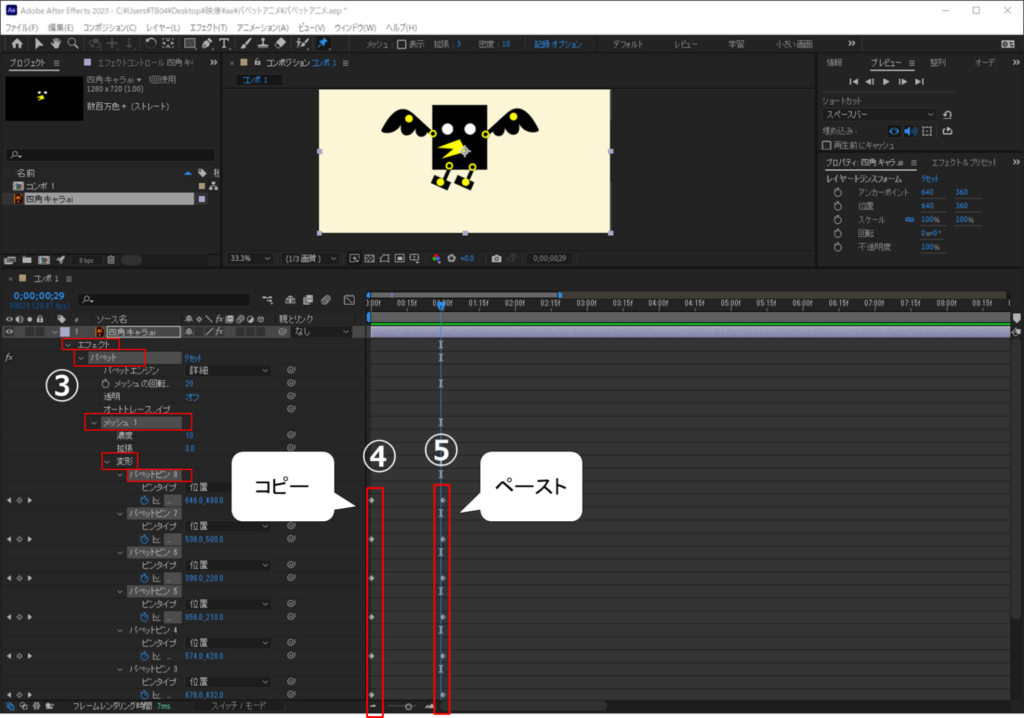Click the timeline zoom slider at bottom

pos(408,706)
